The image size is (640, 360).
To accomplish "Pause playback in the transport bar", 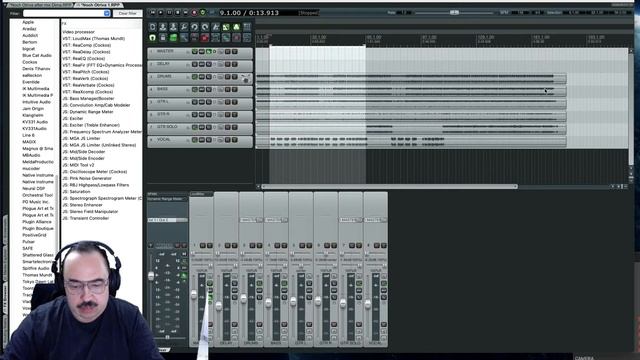I will pos(169,13).
